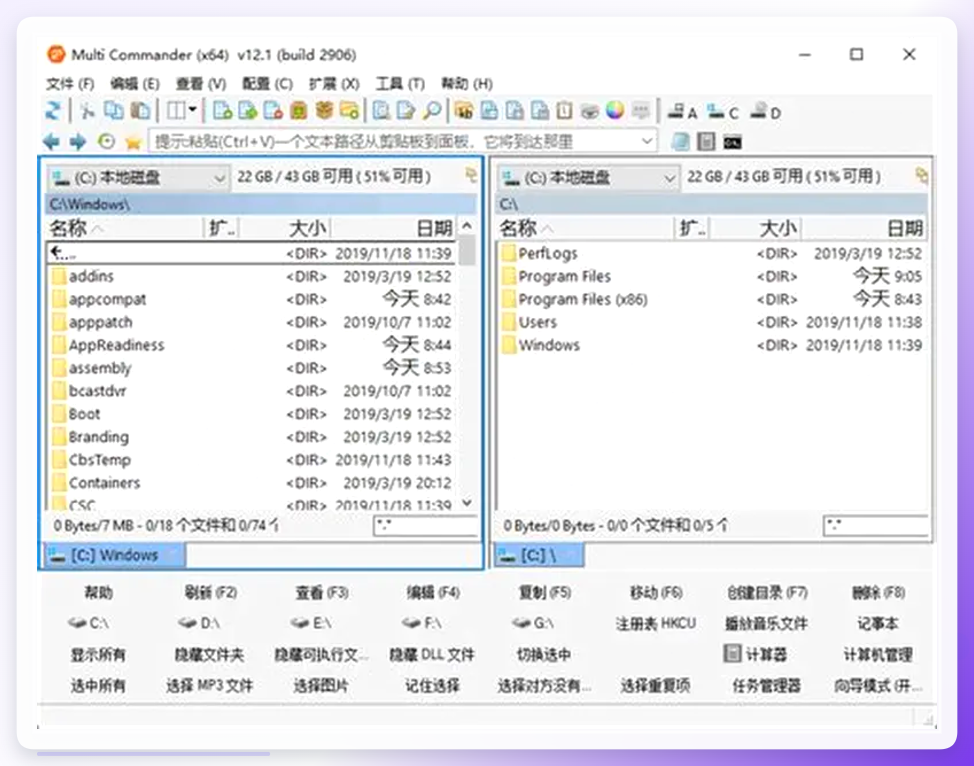Select the PerfLogs folder

pos(712,253)
